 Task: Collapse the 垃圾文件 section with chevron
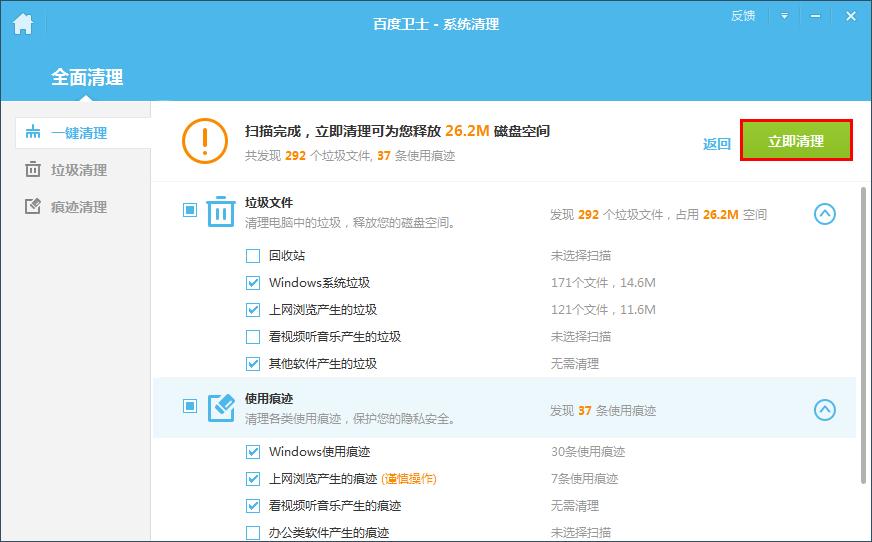[x=824, y=213]
